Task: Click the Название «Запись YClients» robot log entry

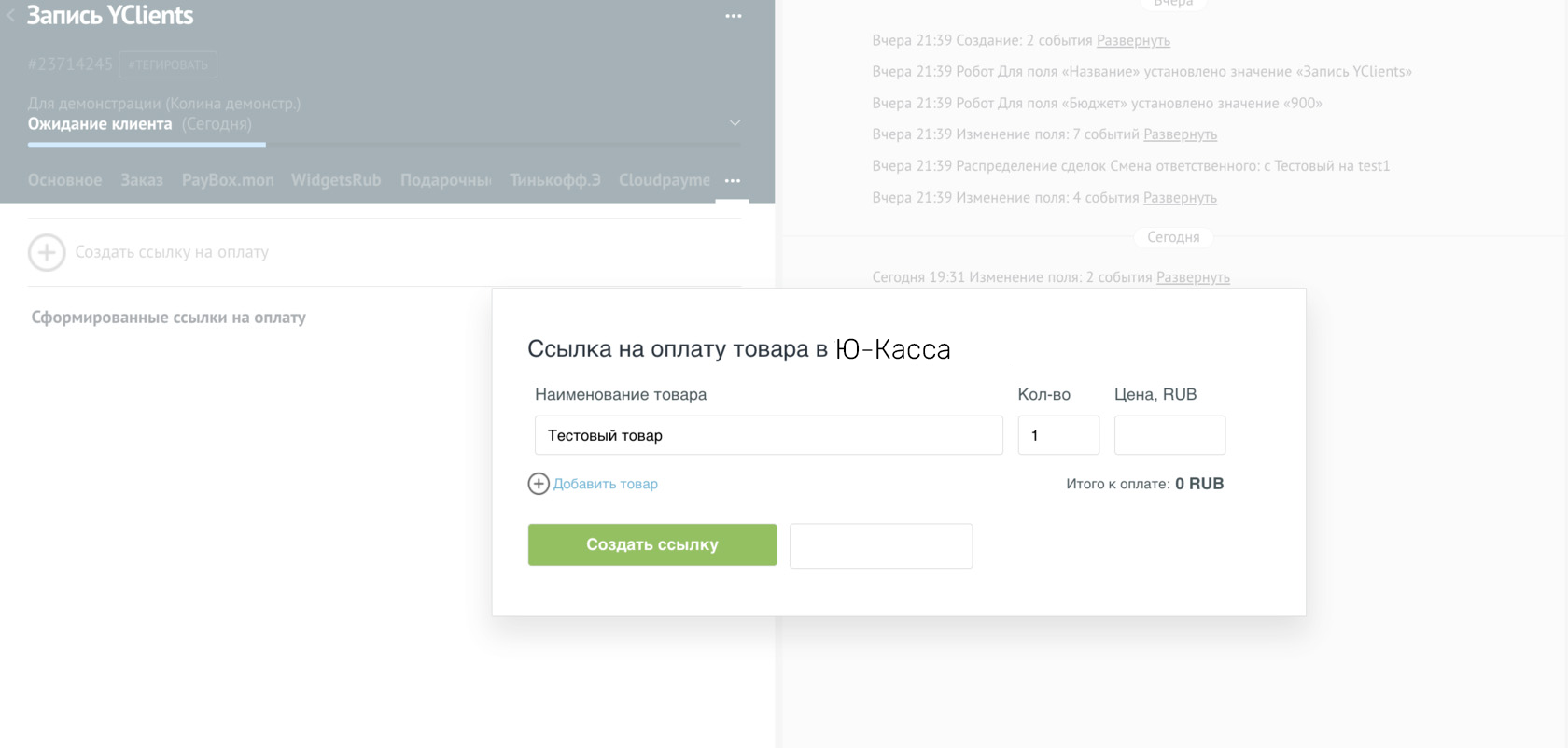Action: (1141, 71)
